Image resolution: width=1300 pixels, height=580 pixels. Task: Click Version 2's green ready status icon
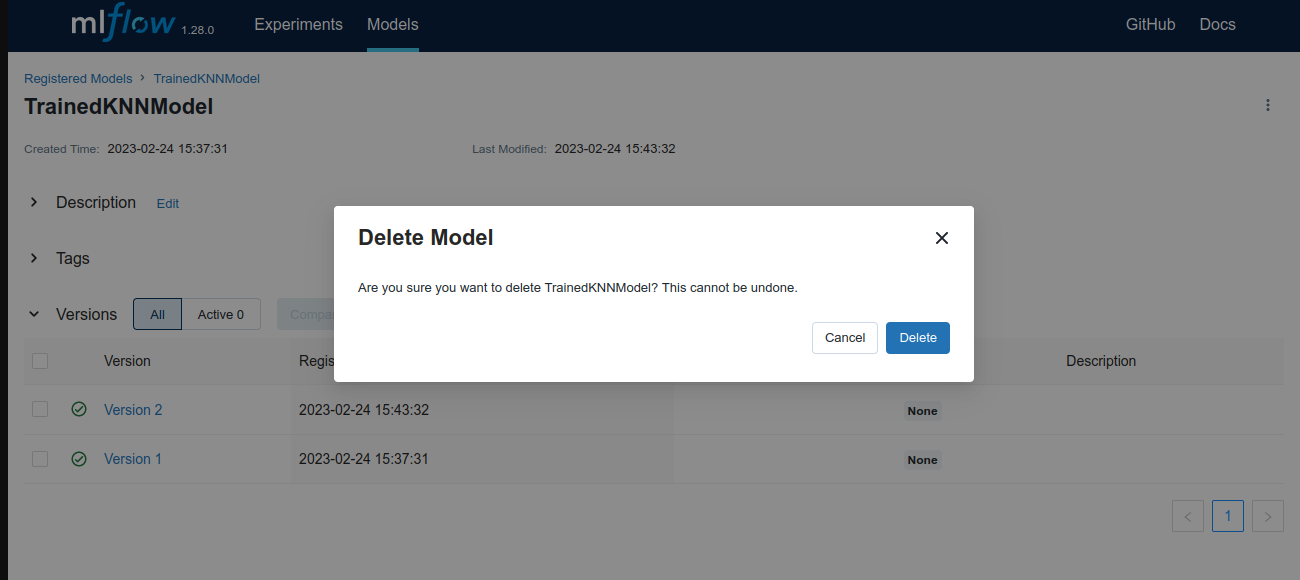79,409
